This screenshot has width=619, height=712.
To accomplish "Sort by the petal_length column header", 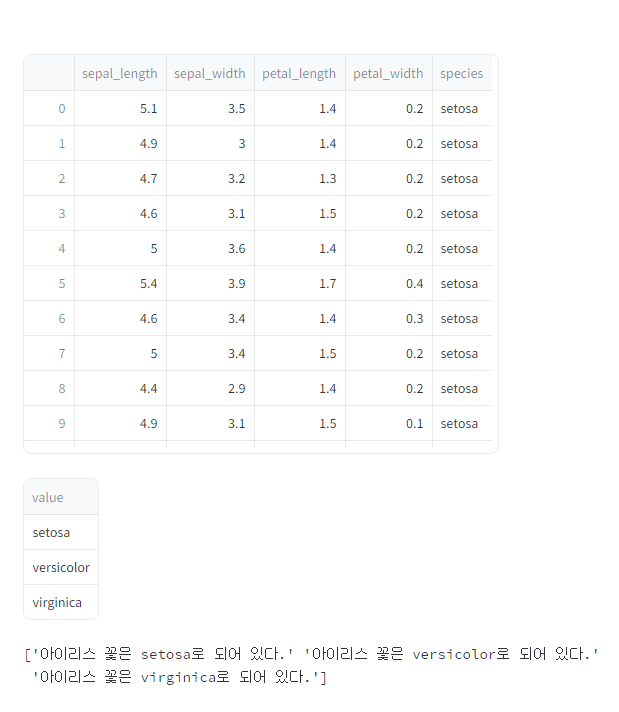I will coord(300,73).
